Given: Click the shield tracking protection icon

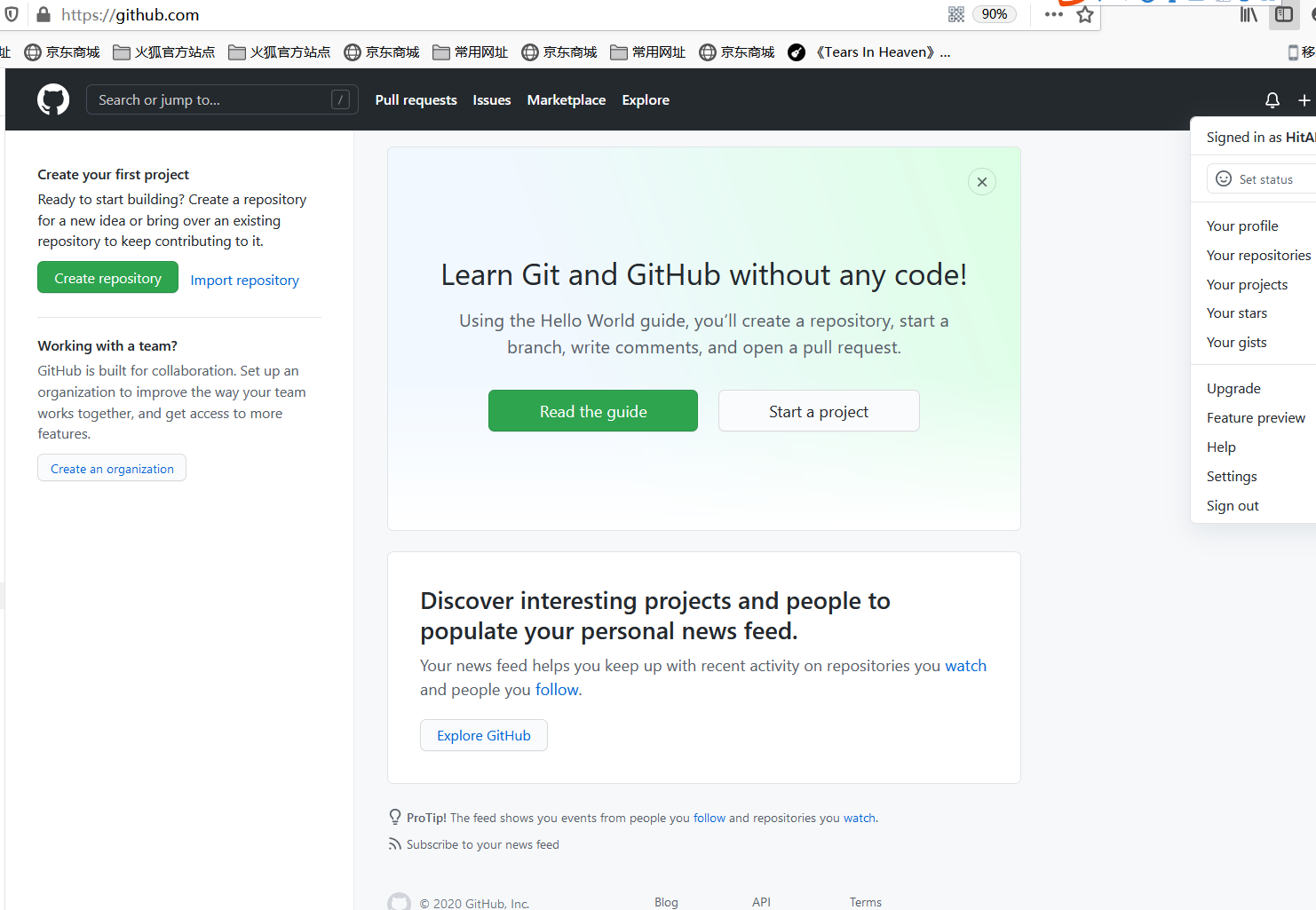Looking at the screenshot, I should click(13, 14).
